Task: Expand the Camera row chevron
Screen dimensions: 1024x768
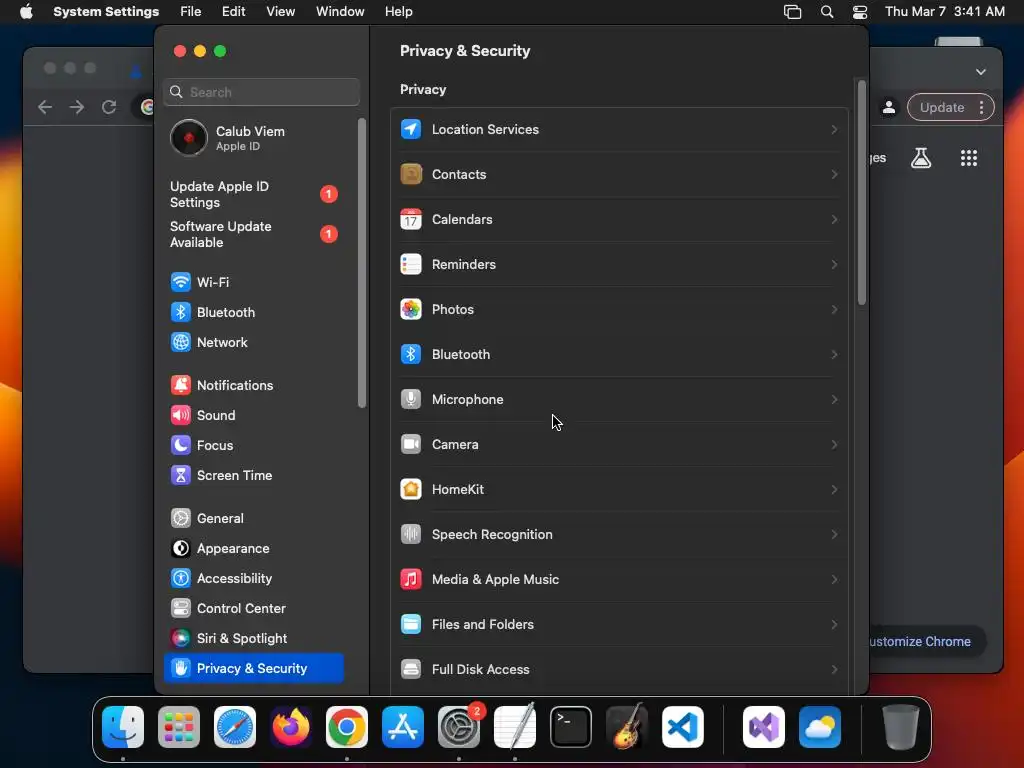Action: tap(834, 444)
